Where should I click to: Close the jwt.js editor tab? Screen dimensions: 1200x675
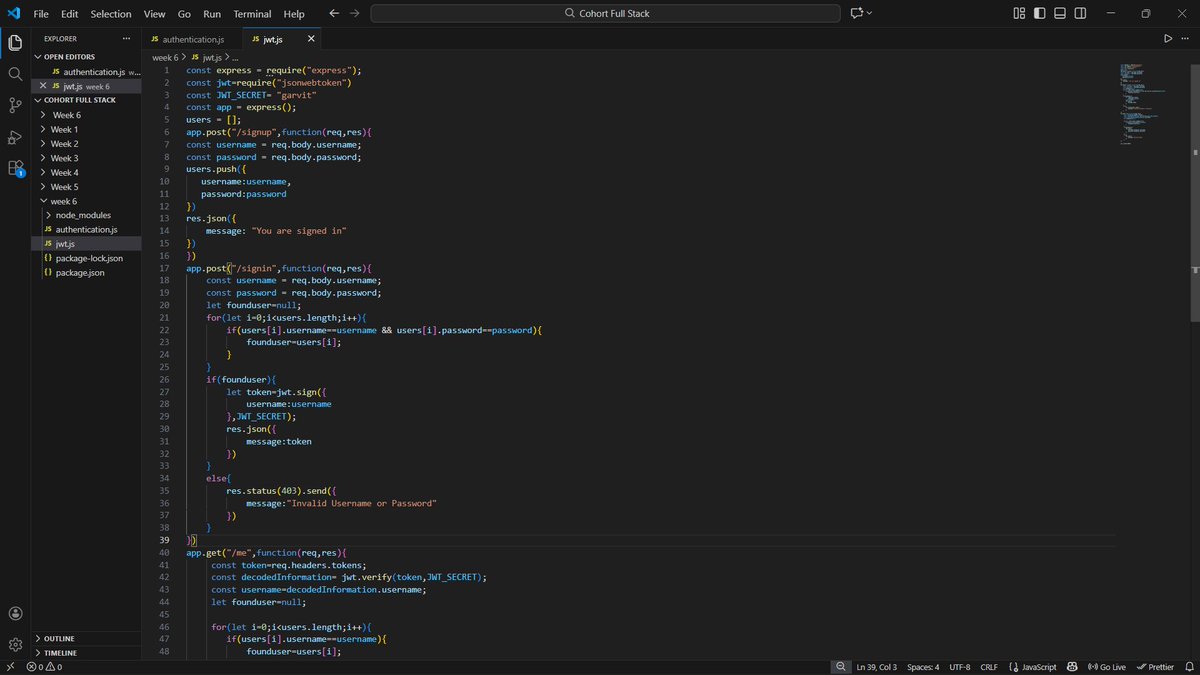(x=311, y=39)
